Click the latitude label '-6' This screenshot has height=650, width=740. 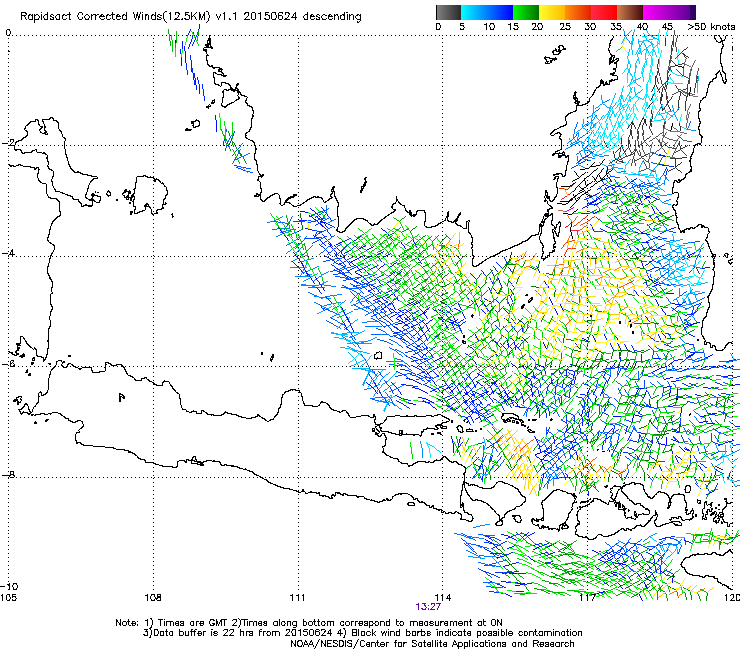(x=8, y=363)
